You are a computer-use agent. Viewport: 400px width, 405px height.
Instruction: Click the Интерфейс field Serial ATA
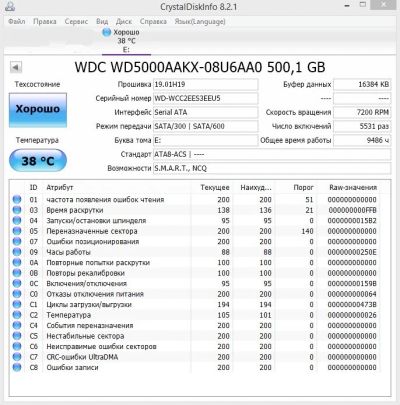pos(205,113)
